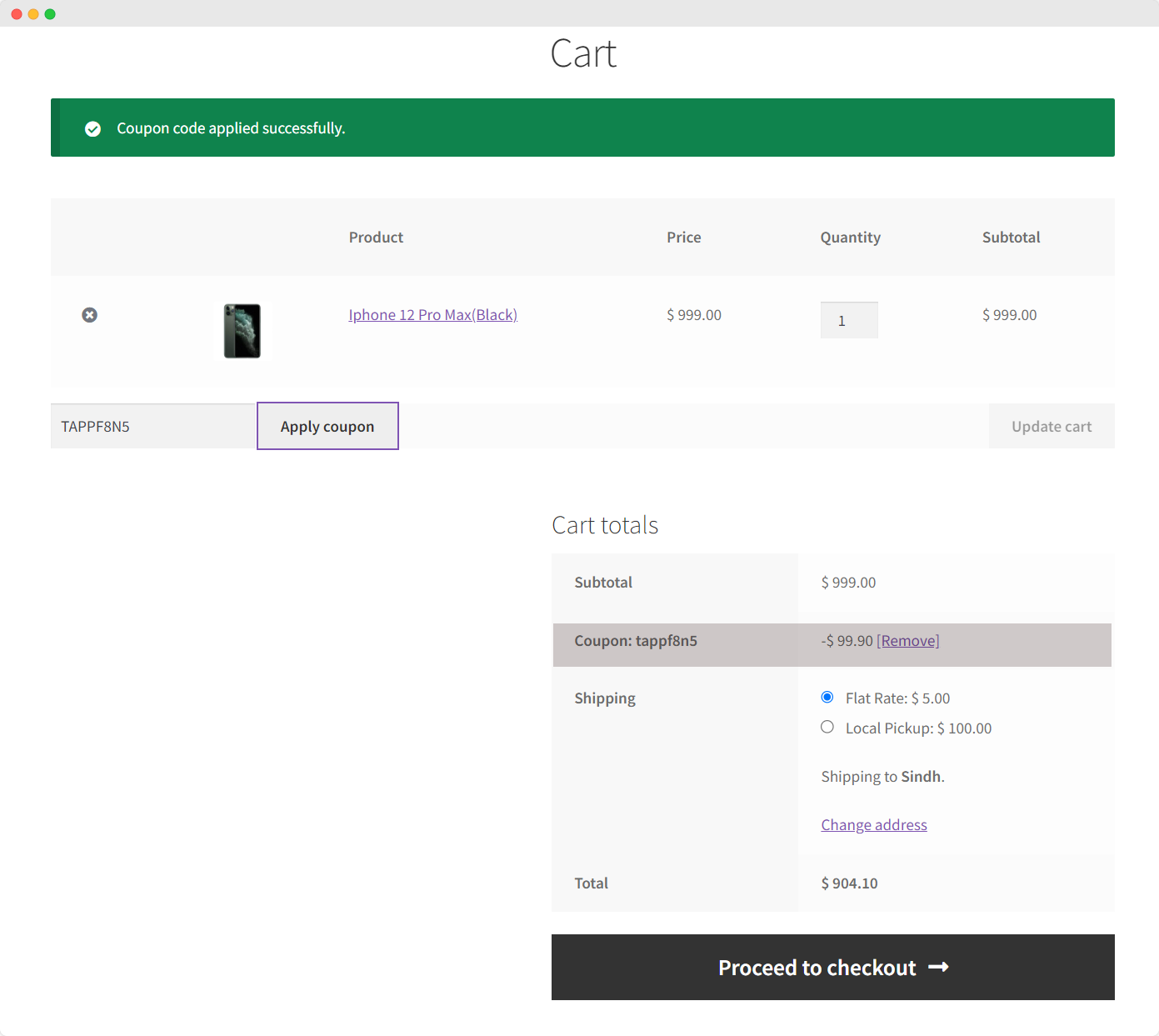The width and height of the screenshot is (1159, 1036).
Task: Minimize the window using yellow button
Action: coord(33,14)
